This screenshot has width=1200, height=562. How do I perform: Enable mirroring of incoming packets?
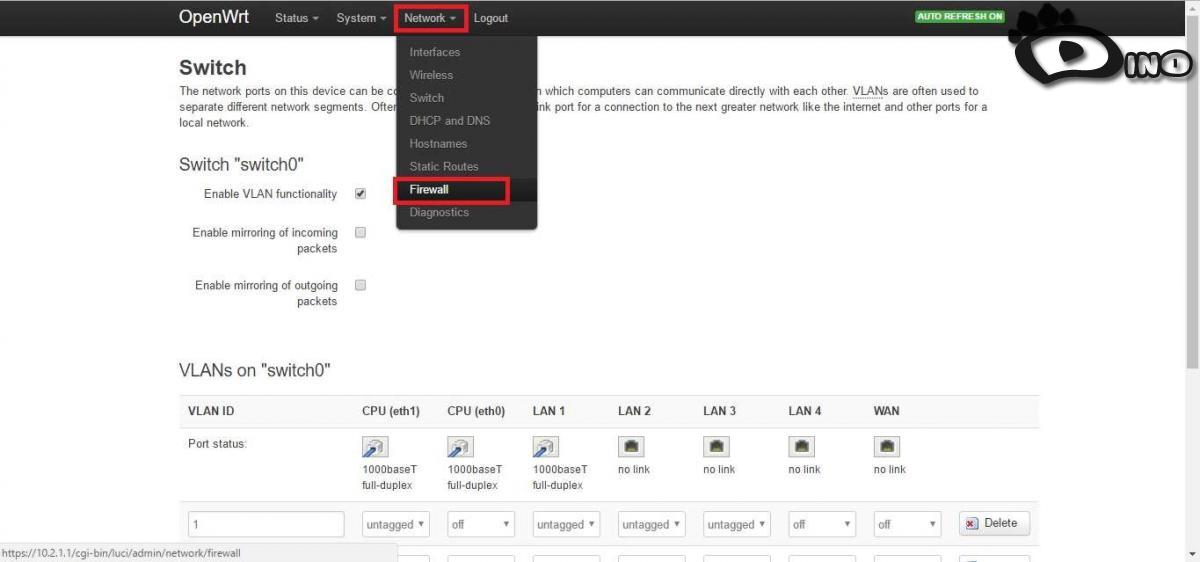[x=360, y=232]
